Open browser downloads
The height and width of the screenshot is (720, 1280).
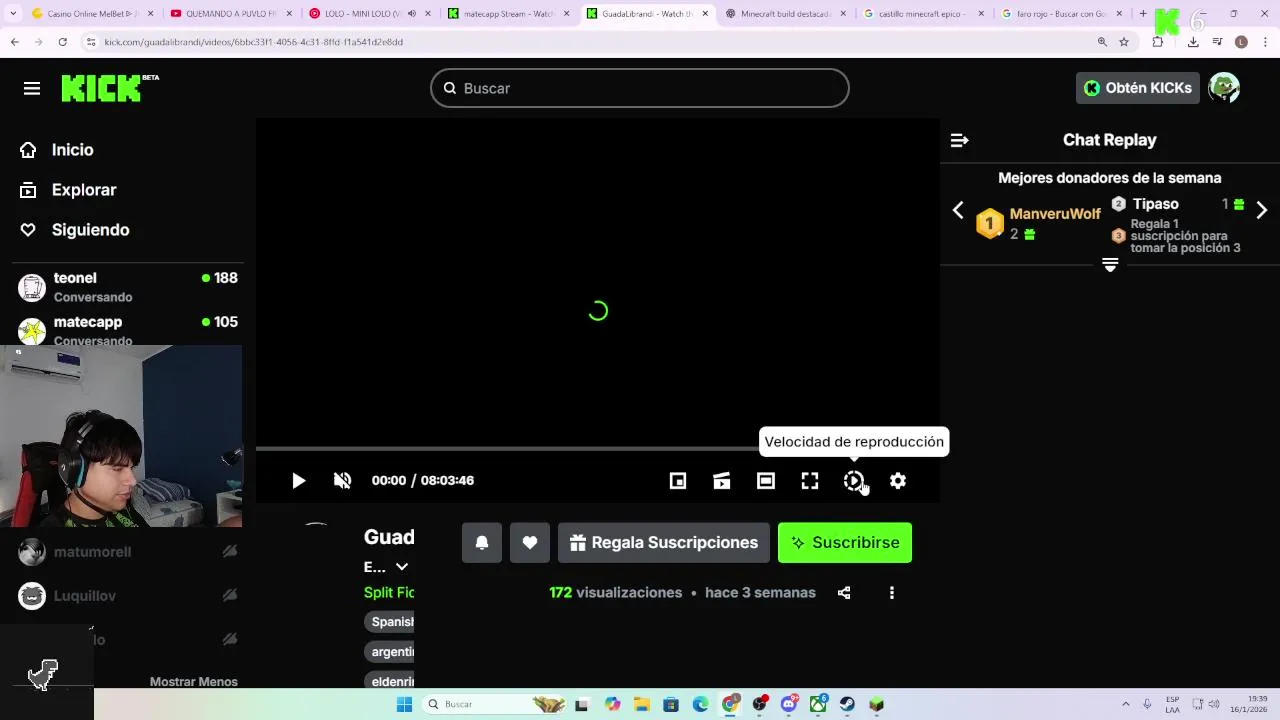[1193, 42]
